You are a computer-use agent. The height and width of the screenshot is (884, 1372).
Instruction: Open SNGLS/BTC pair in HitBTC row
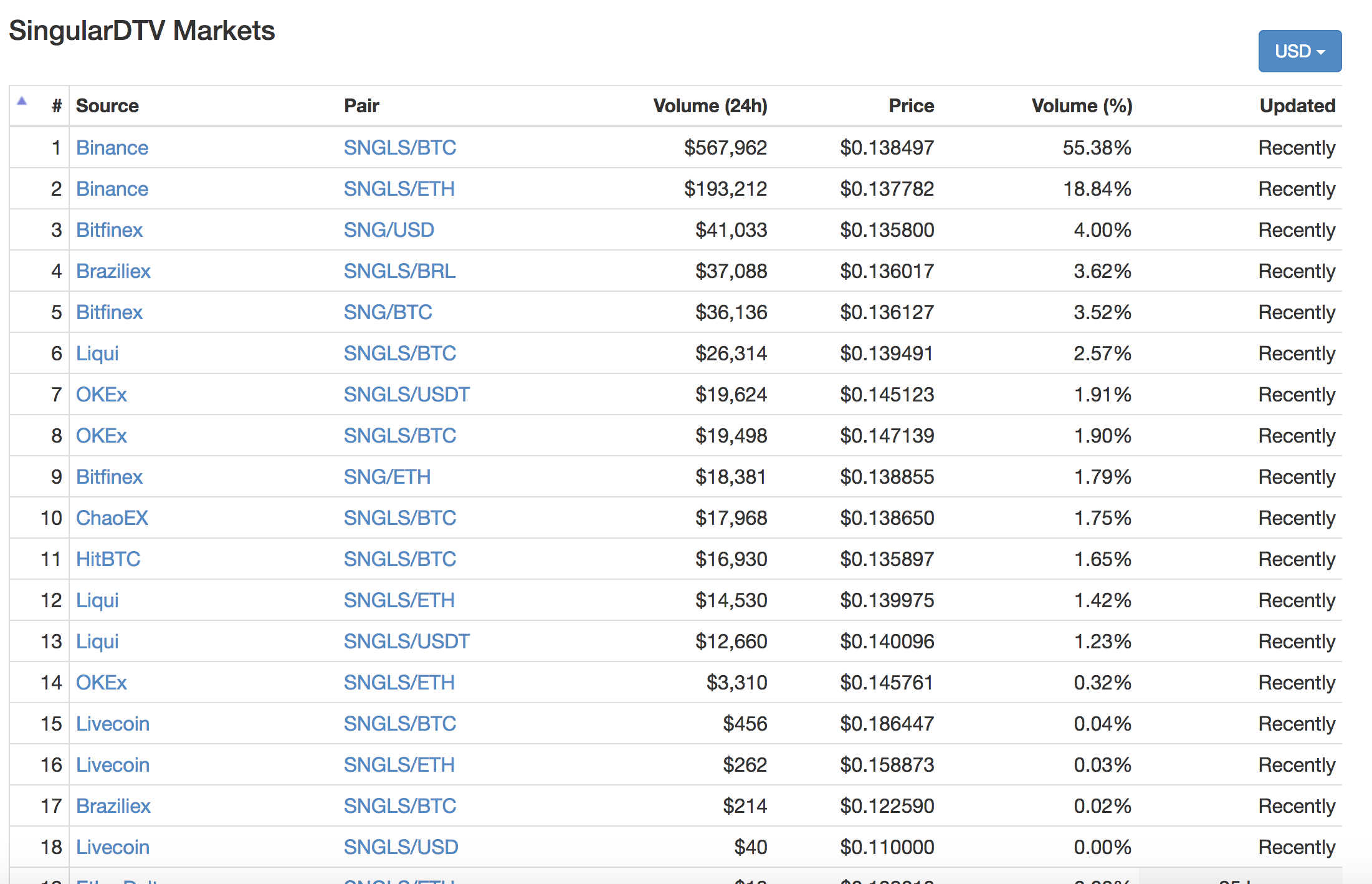coord(400,559)
